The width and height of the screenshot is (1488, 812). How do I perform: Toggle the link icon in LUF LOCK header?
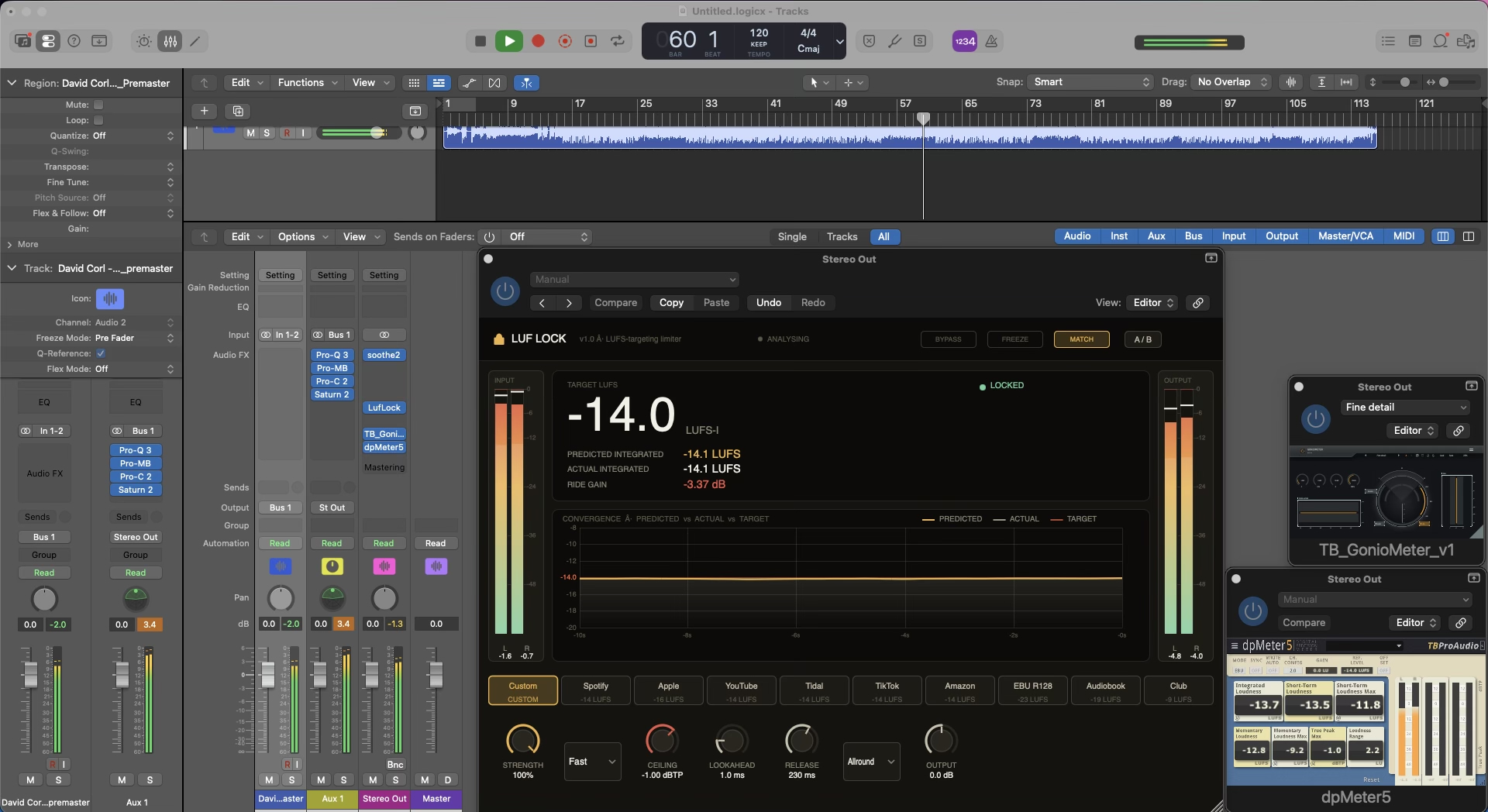click(x=1198, y=303)
